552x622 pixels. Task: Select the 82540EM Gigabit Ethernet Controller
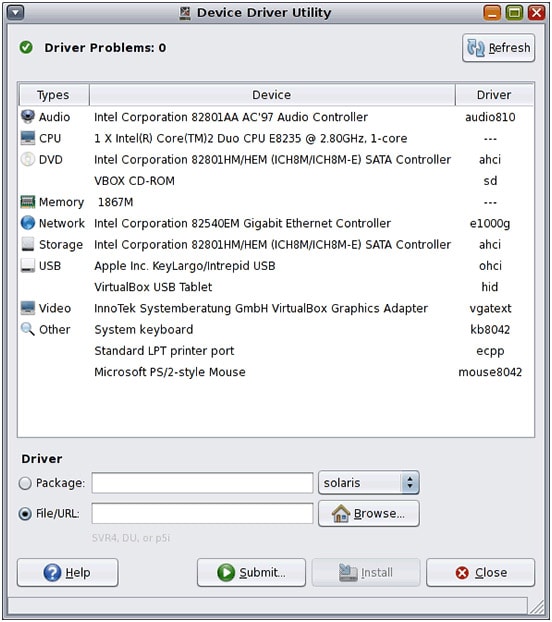tap(242, 223)
